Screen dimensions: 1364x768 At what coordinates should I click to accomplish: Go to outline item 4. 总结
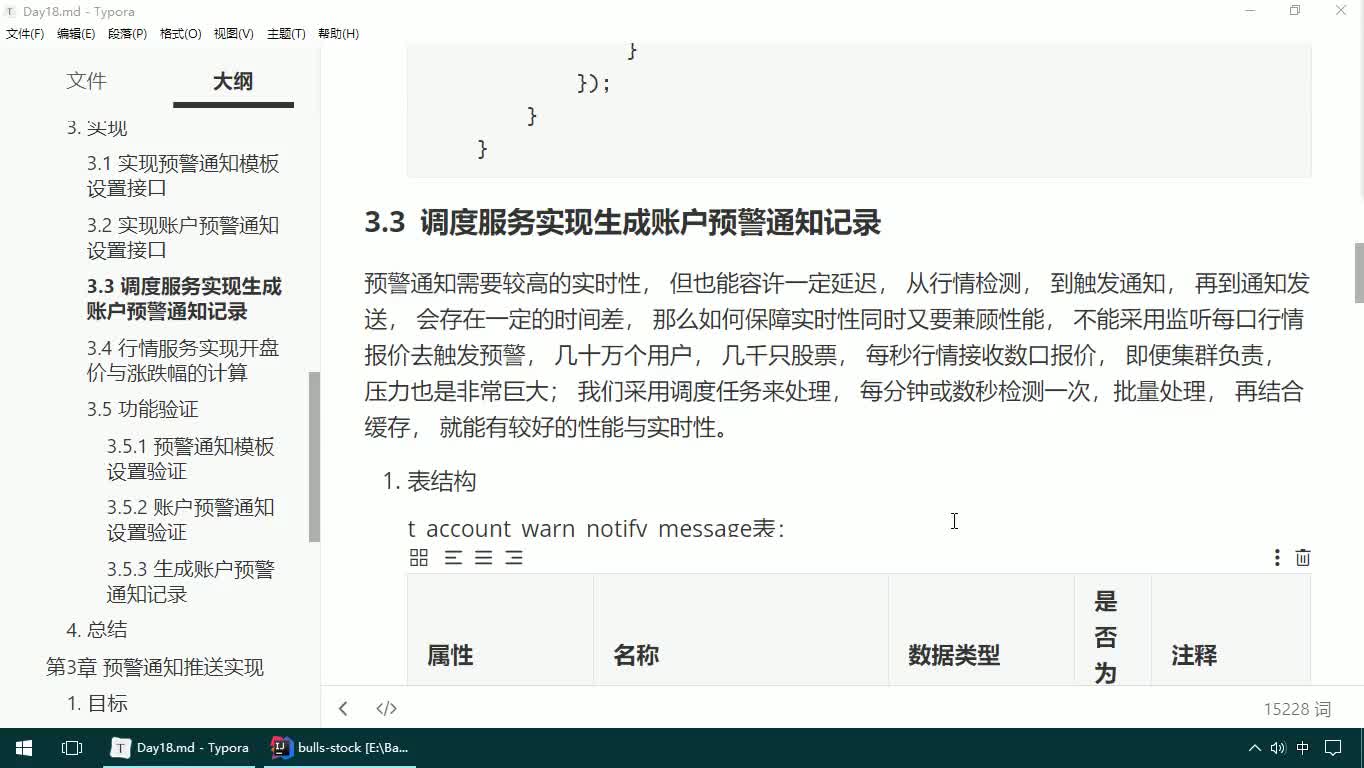97,630
